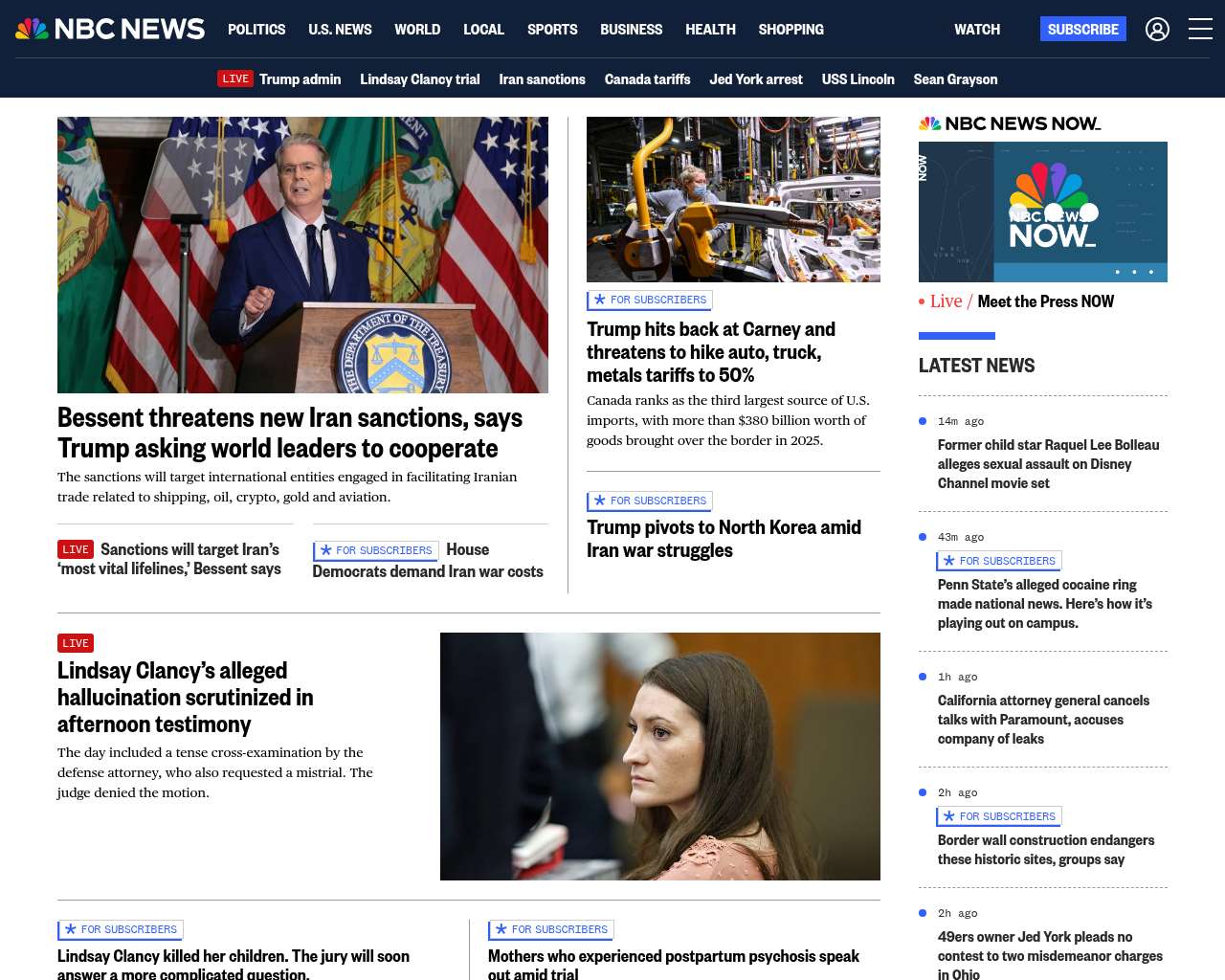Read Border wall construction historic sites story
The height and width of the screenshot is (980, 1225).
1046,850
